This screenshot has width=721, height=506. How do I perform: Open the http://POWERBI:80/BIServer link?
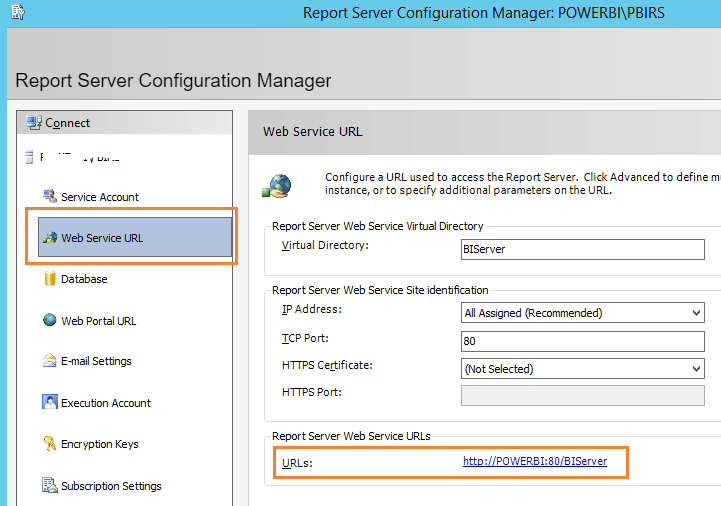(x=535, y=461)
